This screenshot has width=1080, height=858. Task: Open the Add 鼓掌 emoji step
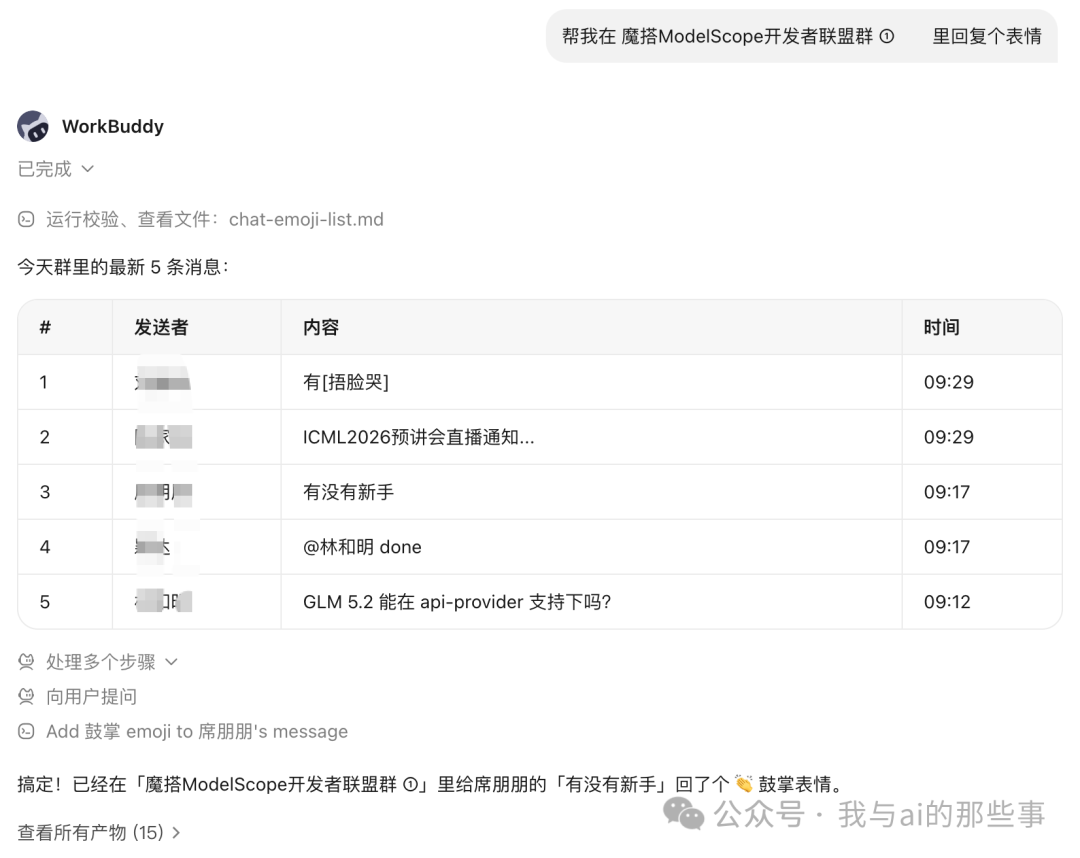(197, 731)
